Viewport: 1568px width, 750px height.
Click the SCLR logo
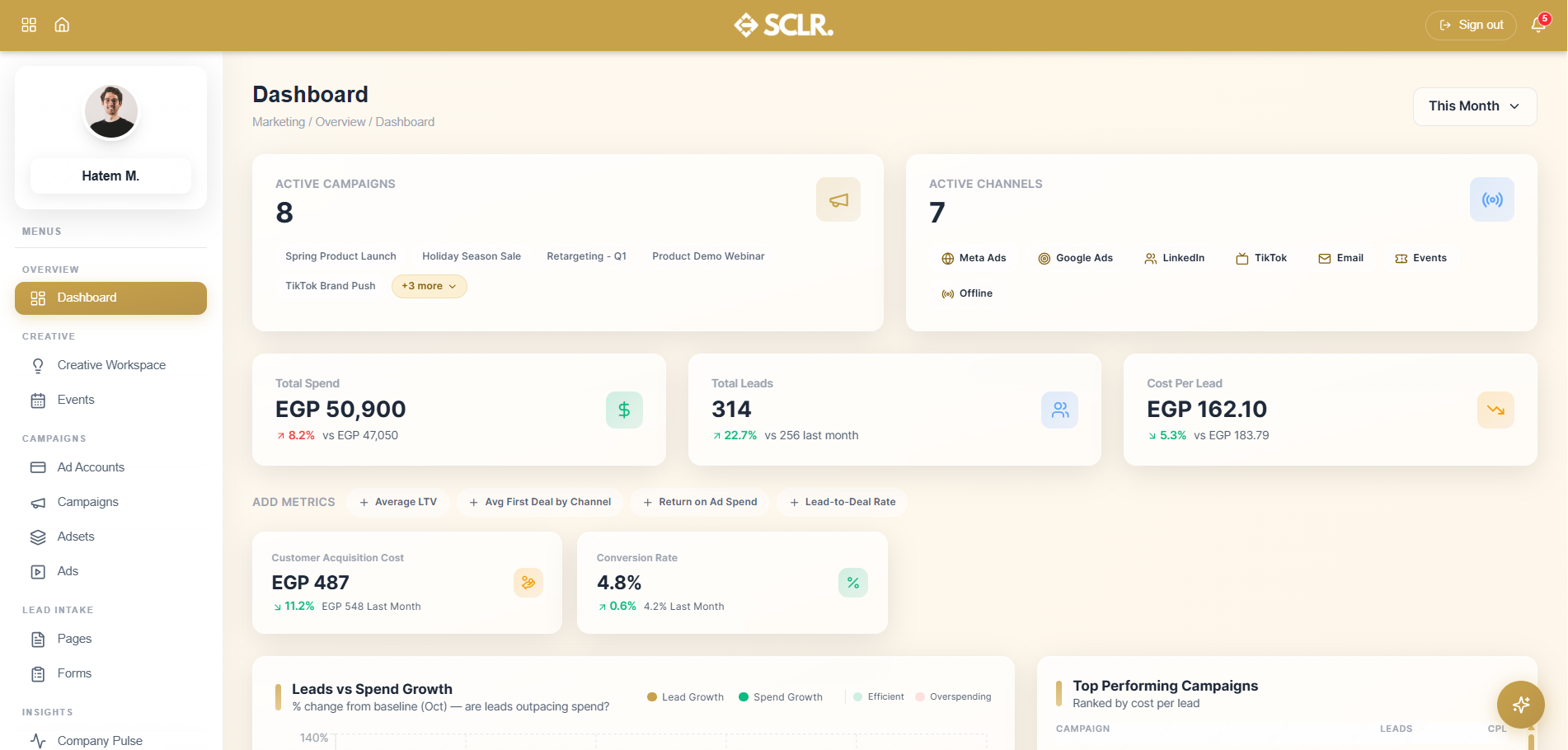pos(783,25)
